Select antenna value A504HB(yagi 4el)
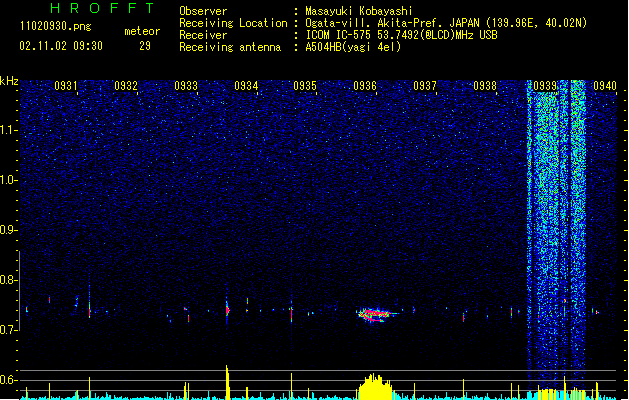Screen dimensions: 629x400 (x=353, y=47)
